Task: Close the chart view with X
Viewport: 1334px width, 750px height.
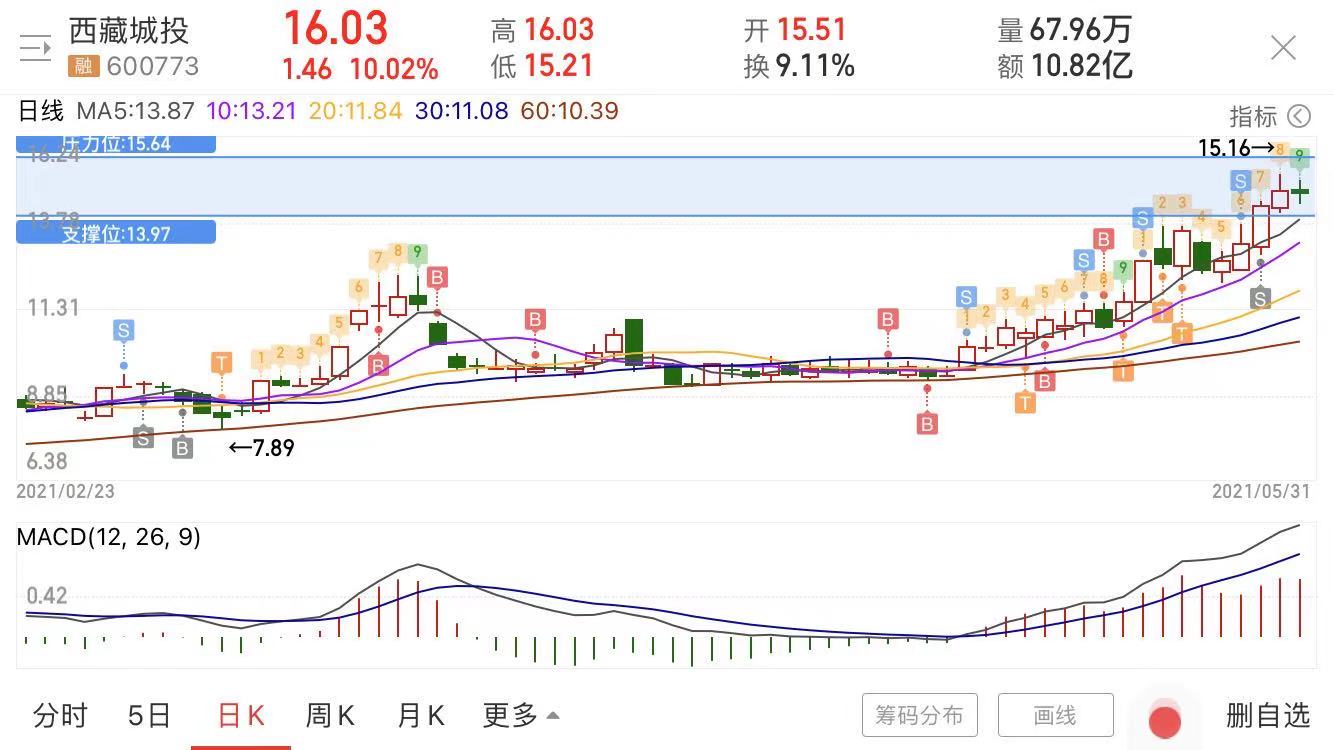Action: point(1283,48)
